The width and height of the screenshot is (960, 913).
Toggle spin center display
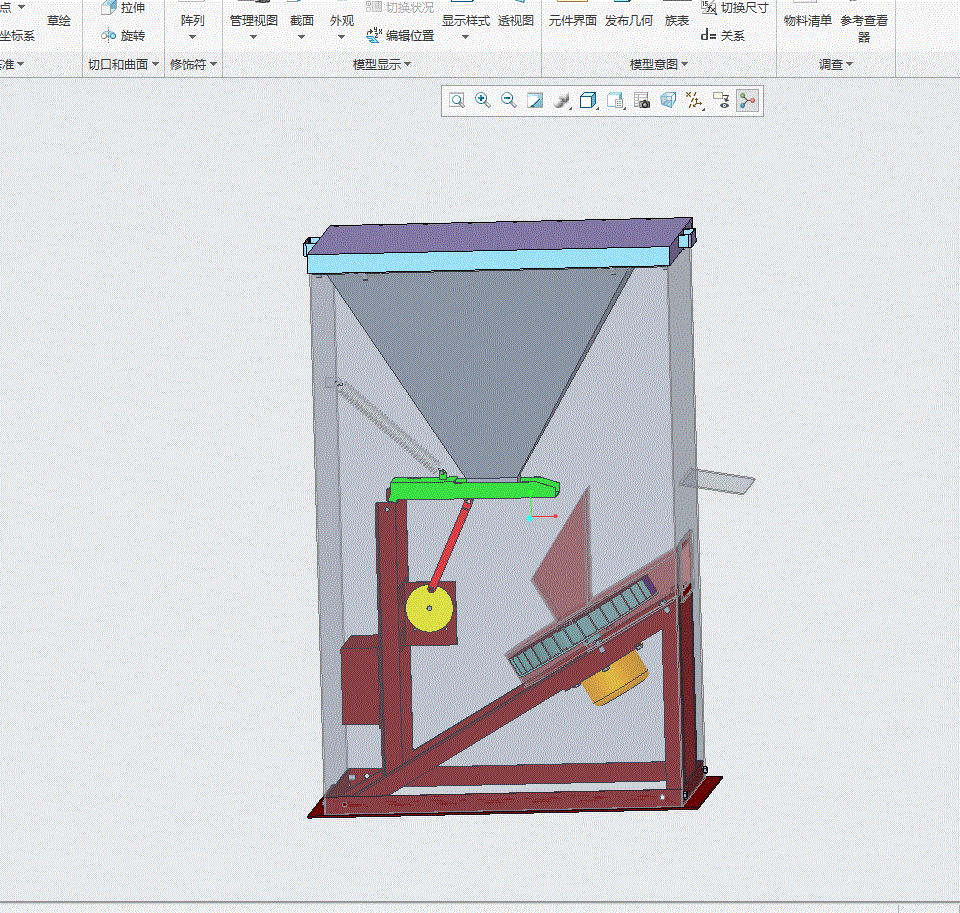(x=748, y=100)
